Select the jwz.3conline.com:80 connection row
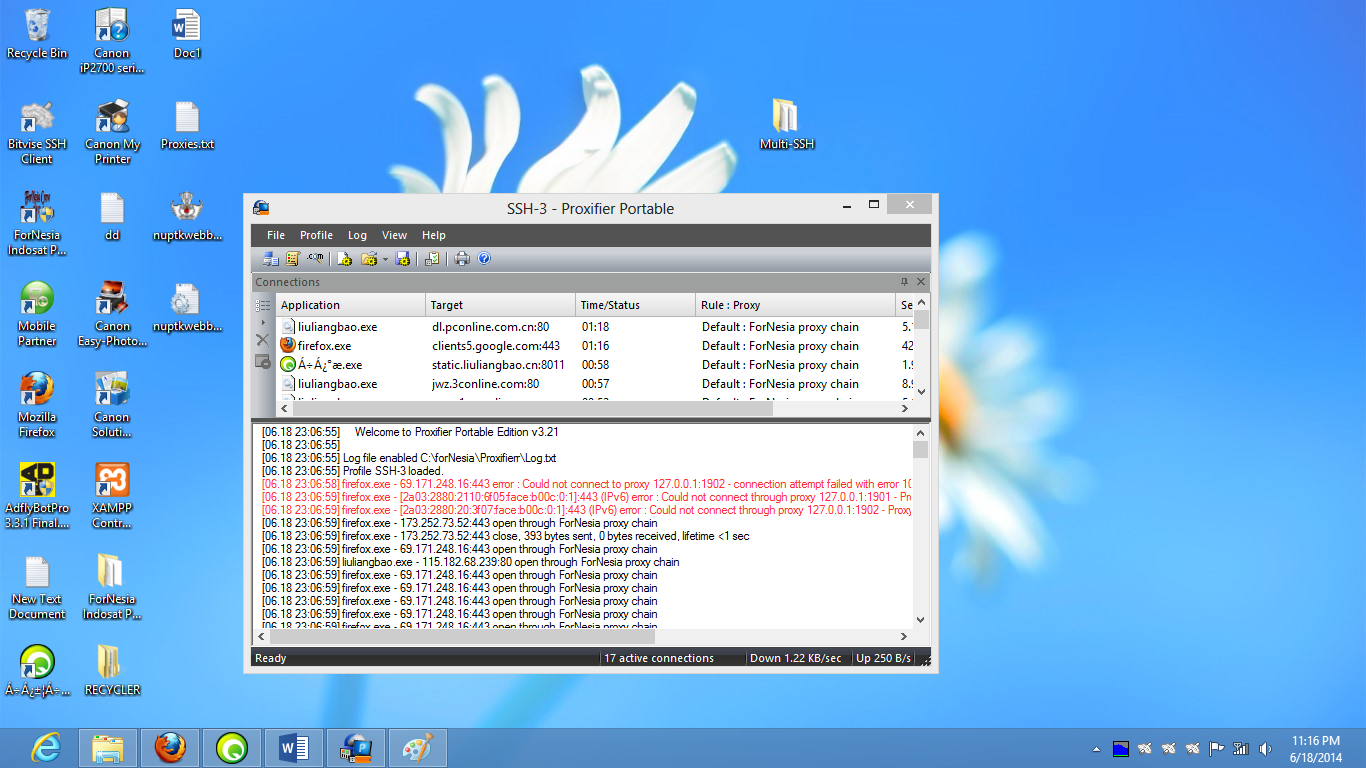This screenshot has height=768, width=1366. point(595,384)
